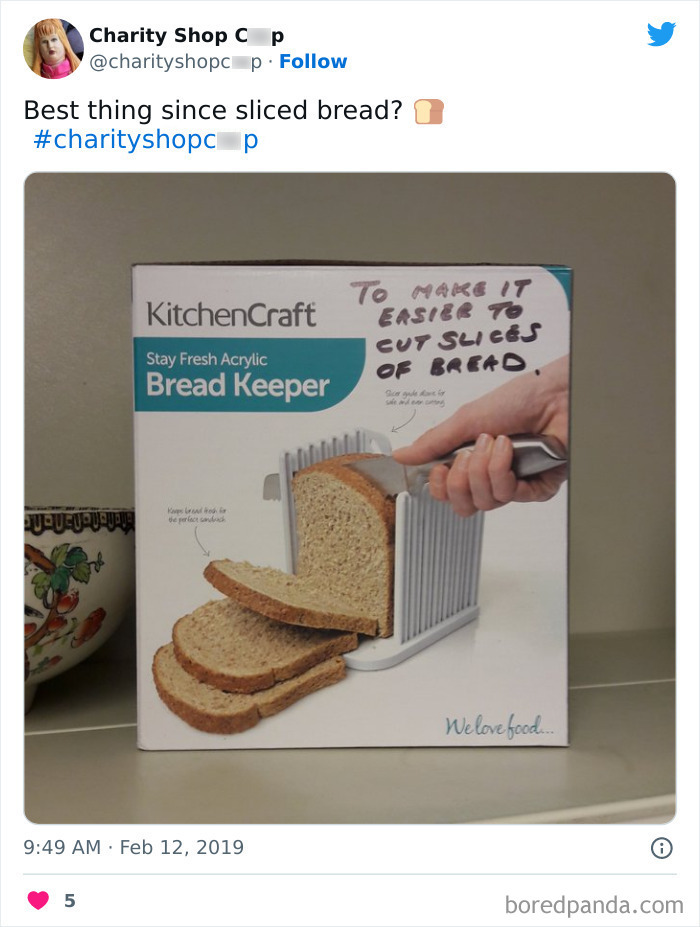700x927 pixels.
Task: Click the like count number 5
Action: pos(70,900)
